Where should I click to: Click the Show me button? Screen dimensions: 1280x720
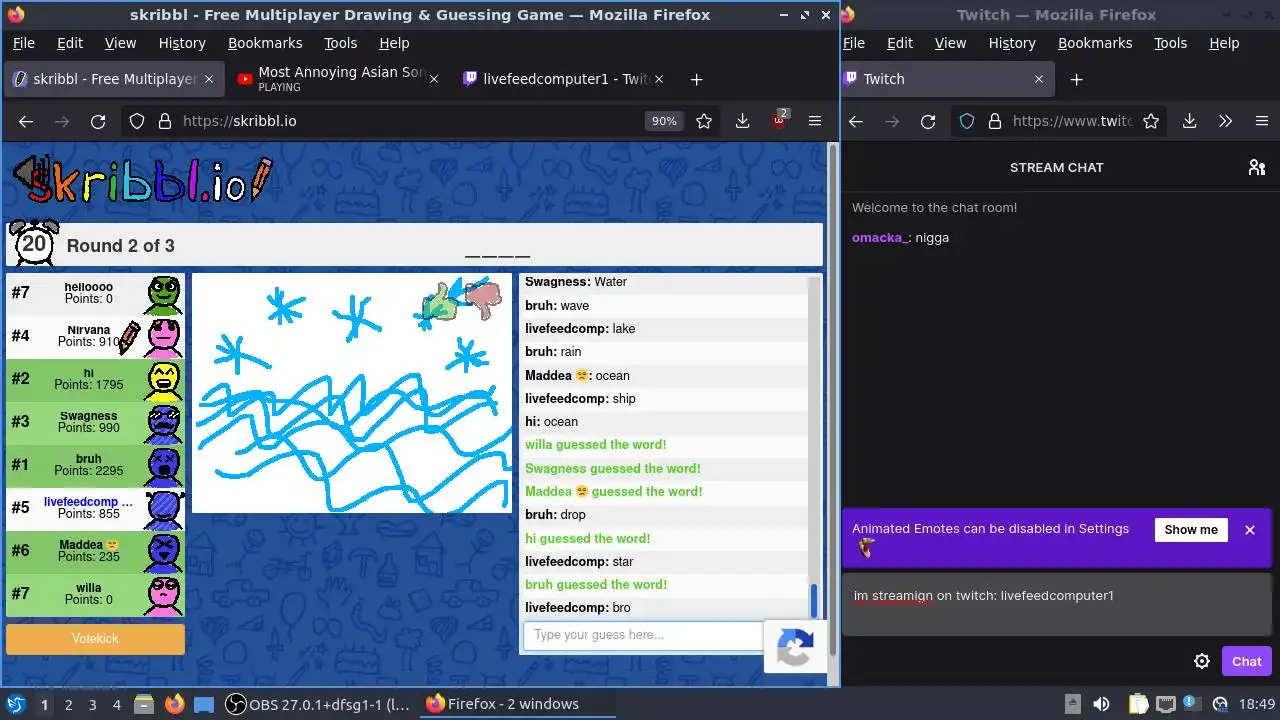point(1191,530)
